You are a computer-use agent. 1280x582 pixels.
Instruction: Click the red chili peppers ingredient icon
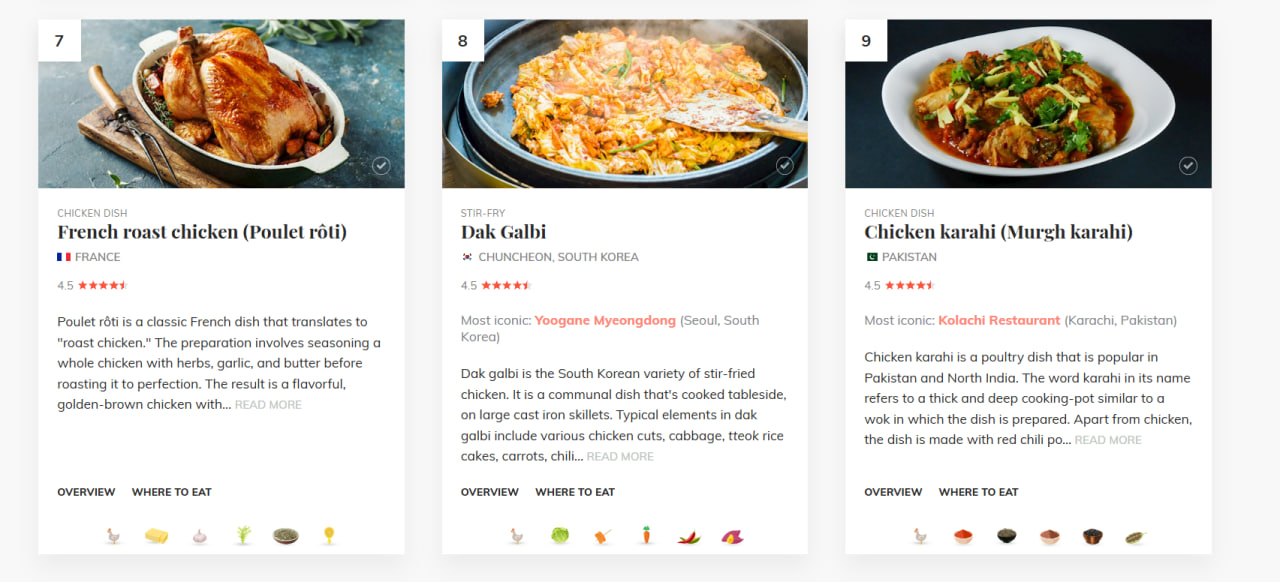689,537
